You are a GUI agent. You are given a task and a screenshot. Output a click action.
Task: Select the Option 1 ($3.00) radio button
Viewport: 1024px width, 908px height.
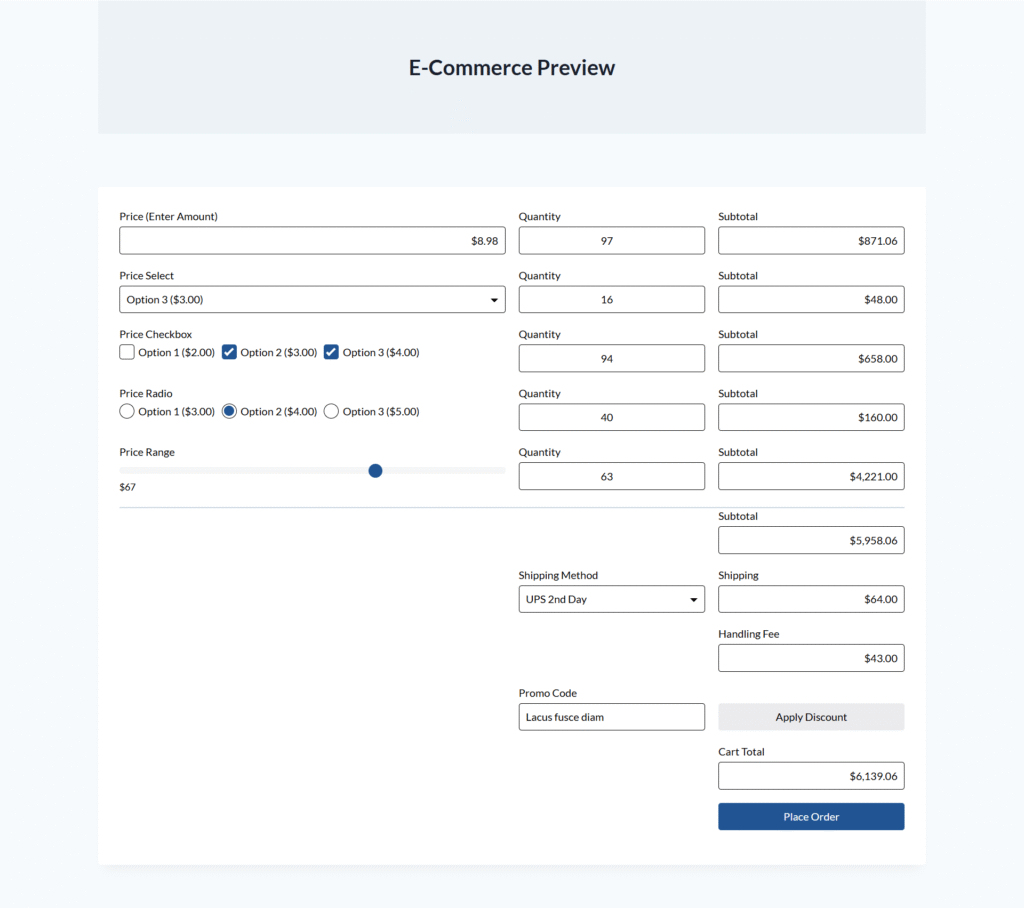pos(127,411)
